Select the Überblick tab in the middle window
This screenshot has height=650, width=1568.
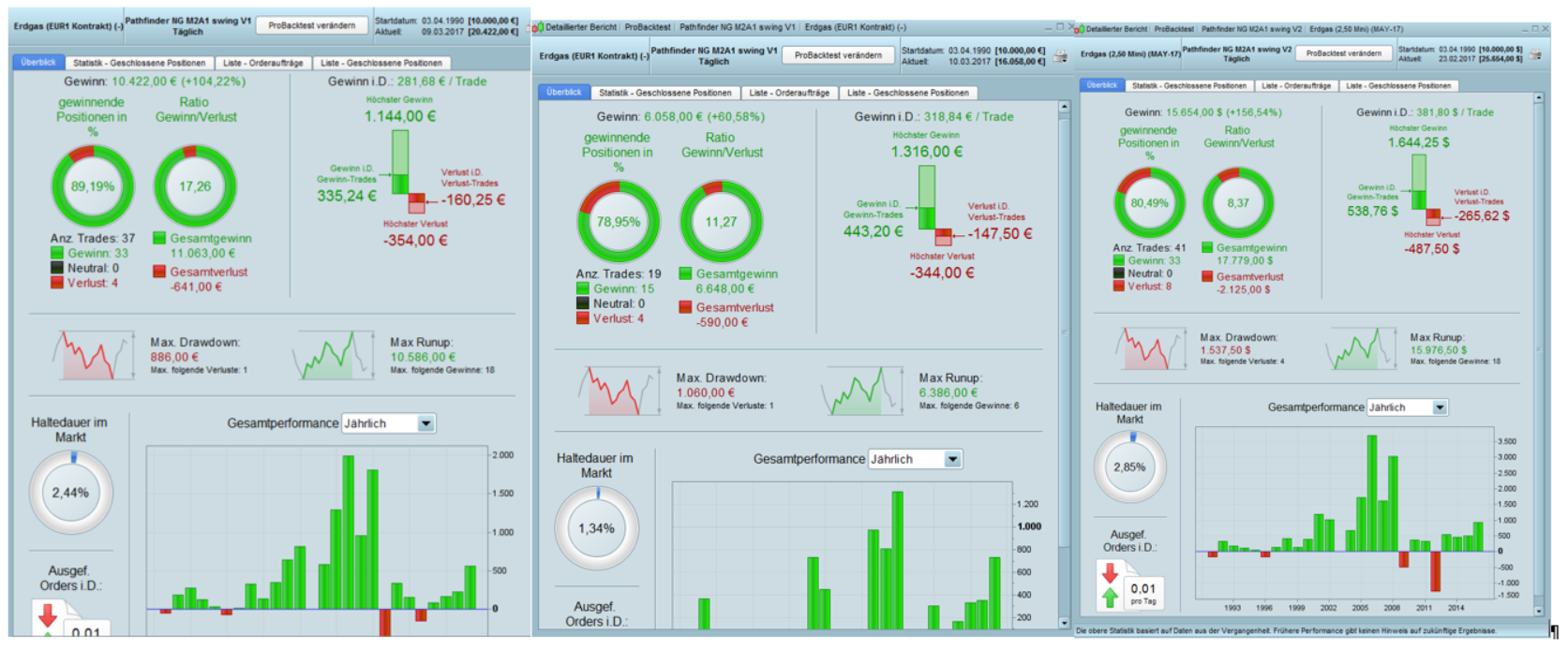[564, 93]
